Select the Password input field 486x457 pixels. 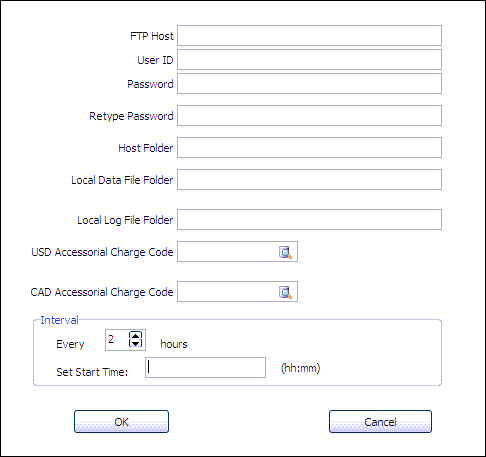click(309, 83)
